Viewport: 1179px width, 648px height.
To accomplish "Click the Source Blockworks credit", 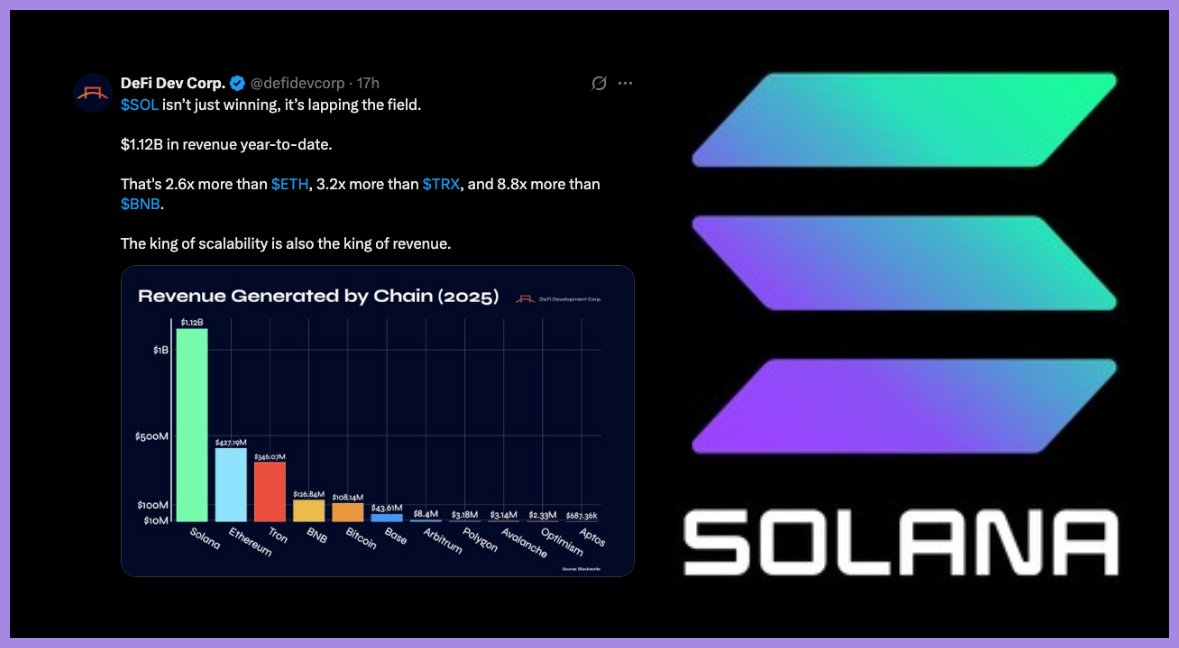I will coord(581,569).
